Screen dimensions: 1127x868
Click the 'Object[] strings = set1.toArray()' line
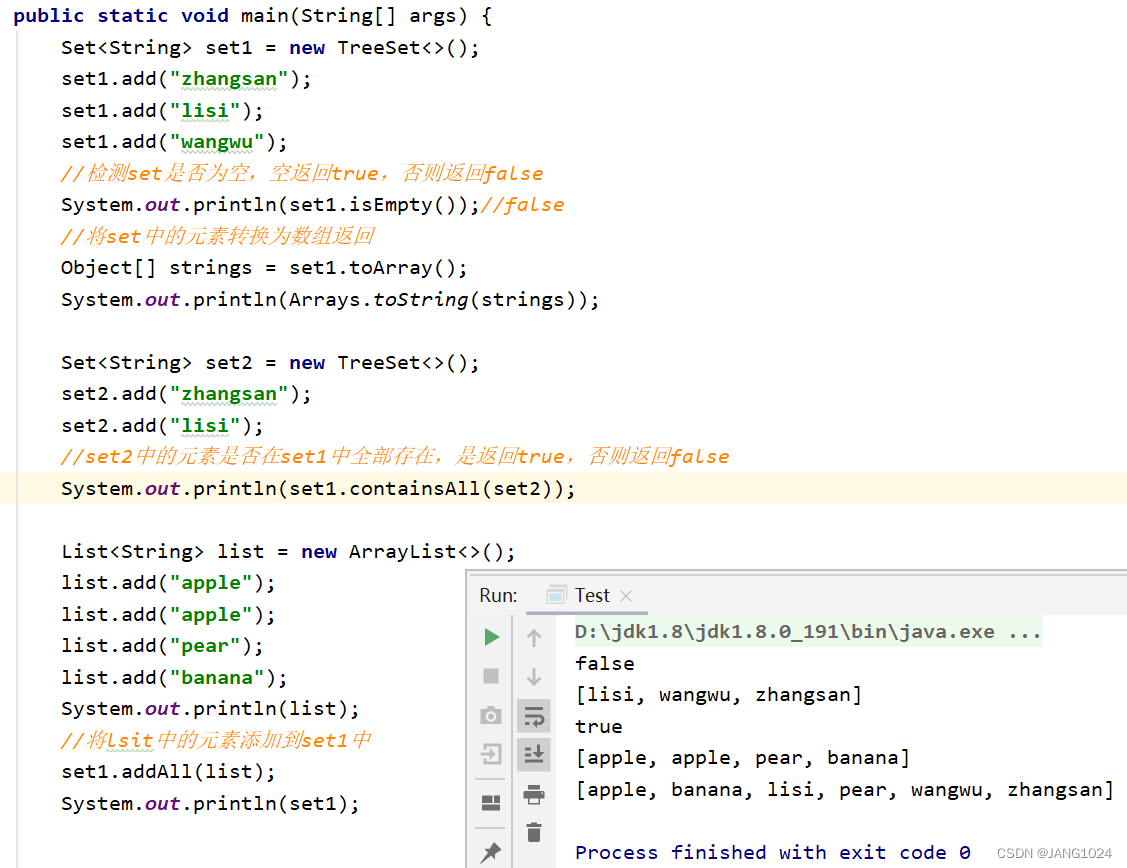click(x=264, y=268)
